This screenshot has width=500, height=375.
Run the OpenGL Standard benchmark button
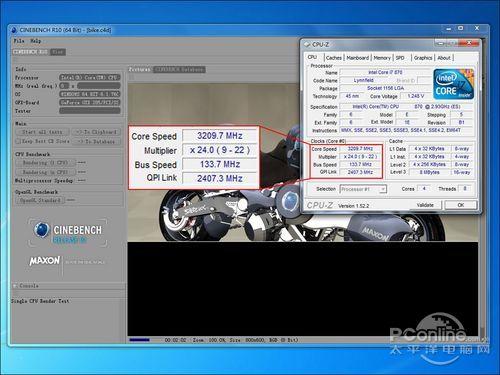[40, 200]
